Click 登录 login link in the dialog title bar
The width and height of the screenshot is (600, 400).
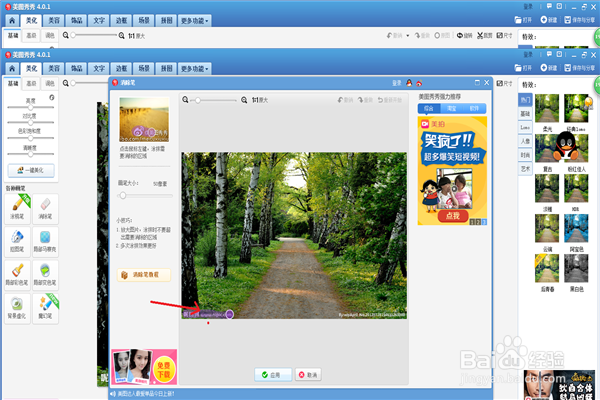pyautogui.click(x=397, y=83)
